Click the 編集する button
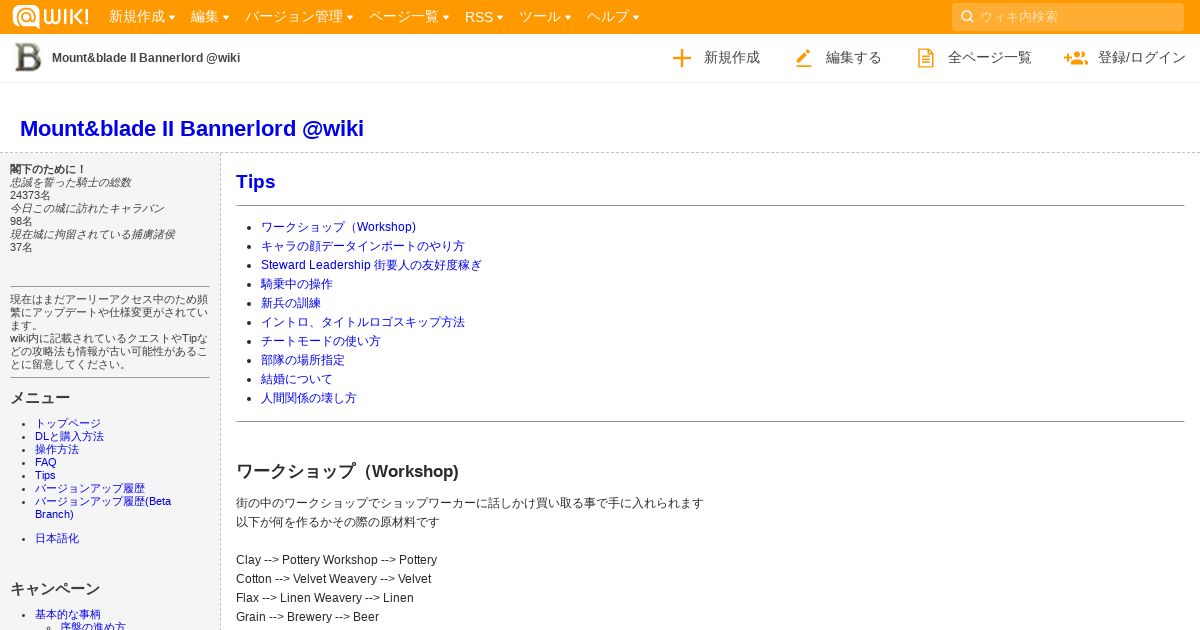The width and height of the screenshot is (1200, 630). [838, 58]
